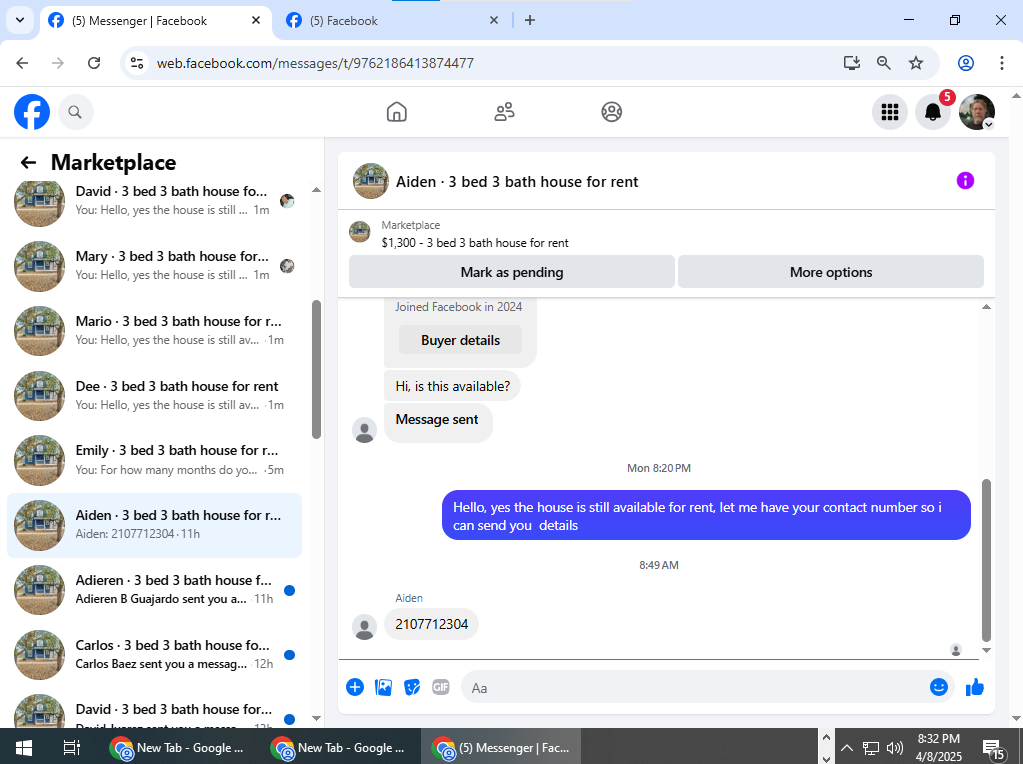Click the listing thumbnail beside $1,300 price
Image resolution: width=1023 pixels, height=764 pixels.
[359, 232]
